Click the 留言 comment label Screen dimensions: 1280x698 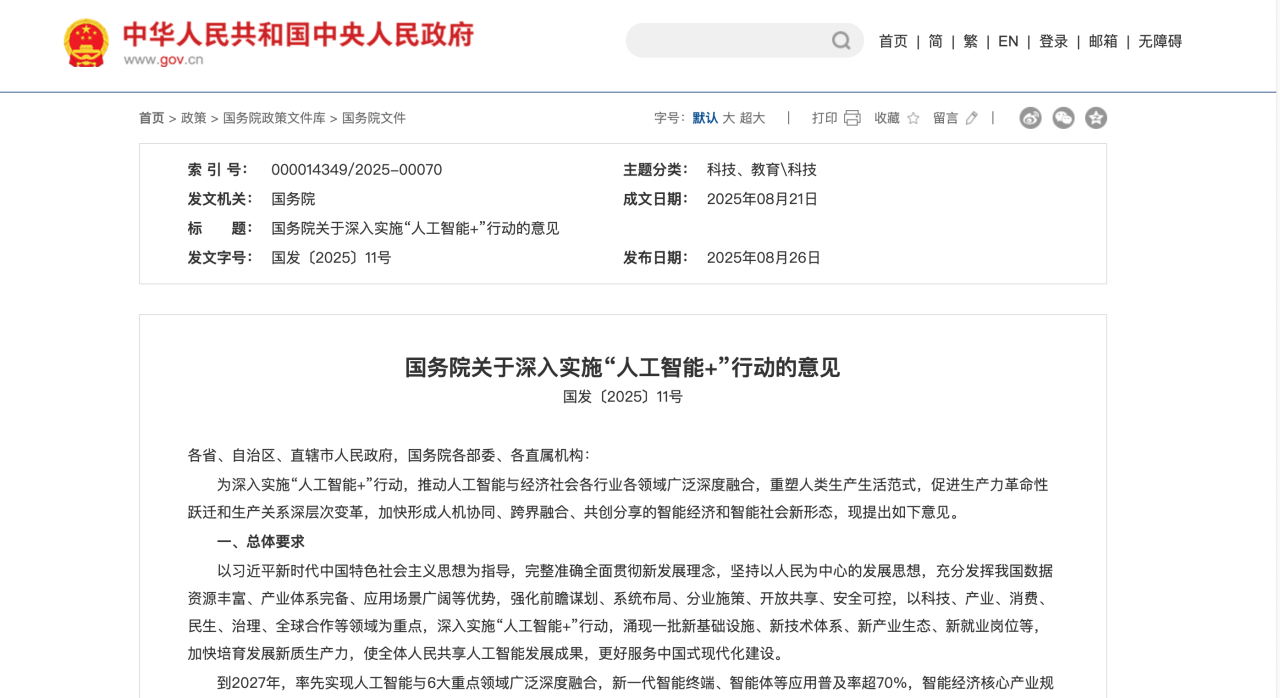946,118
